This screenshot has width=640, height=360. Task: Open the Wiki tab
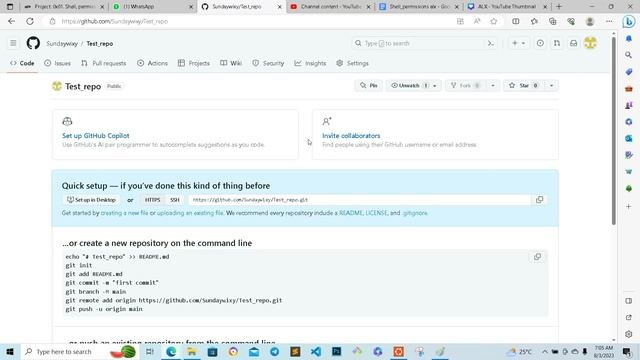pos(231,63)
